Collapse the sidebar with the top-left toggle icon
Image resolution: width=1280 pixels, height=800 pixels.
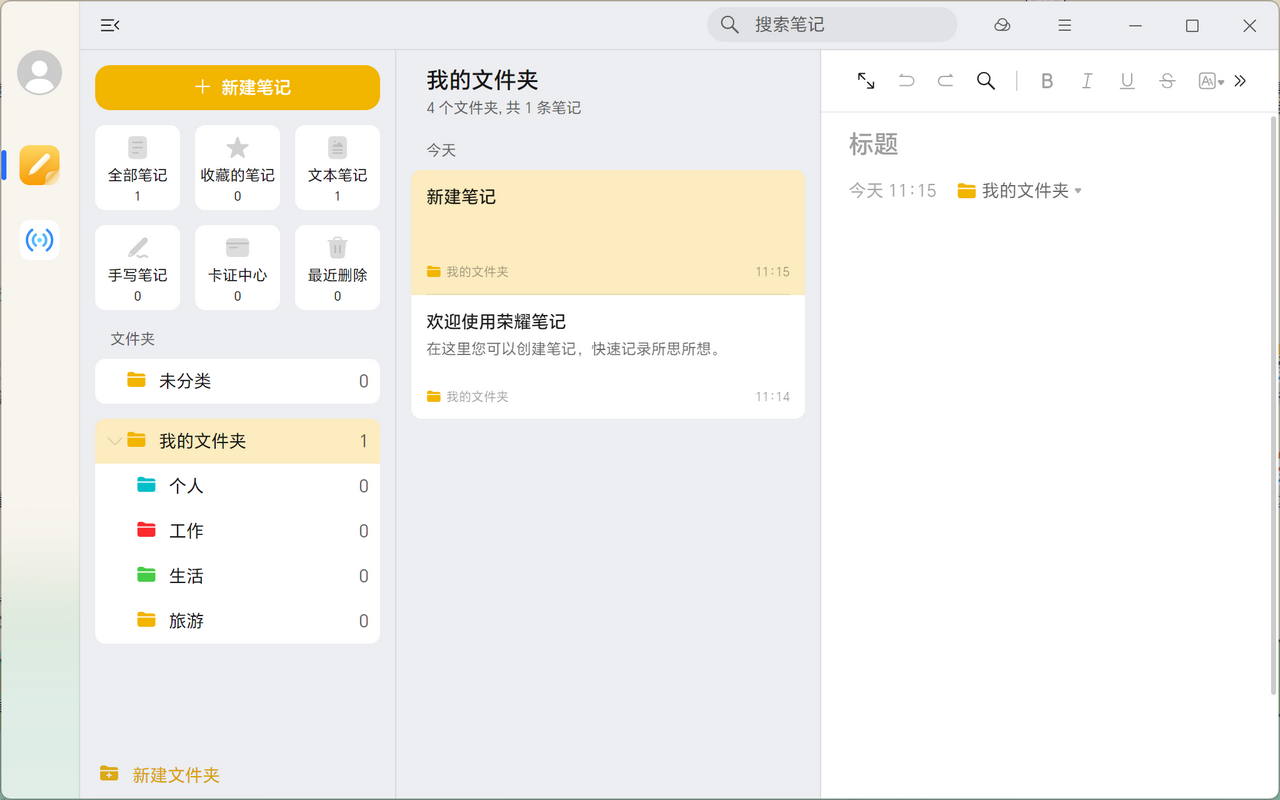(110, 26)
